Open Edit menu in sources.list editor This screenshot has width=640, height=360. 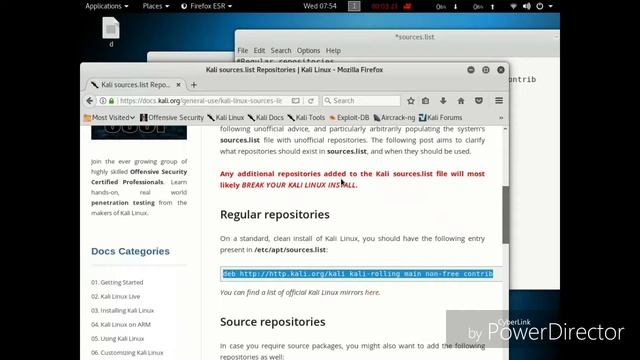tap(259, 51)
